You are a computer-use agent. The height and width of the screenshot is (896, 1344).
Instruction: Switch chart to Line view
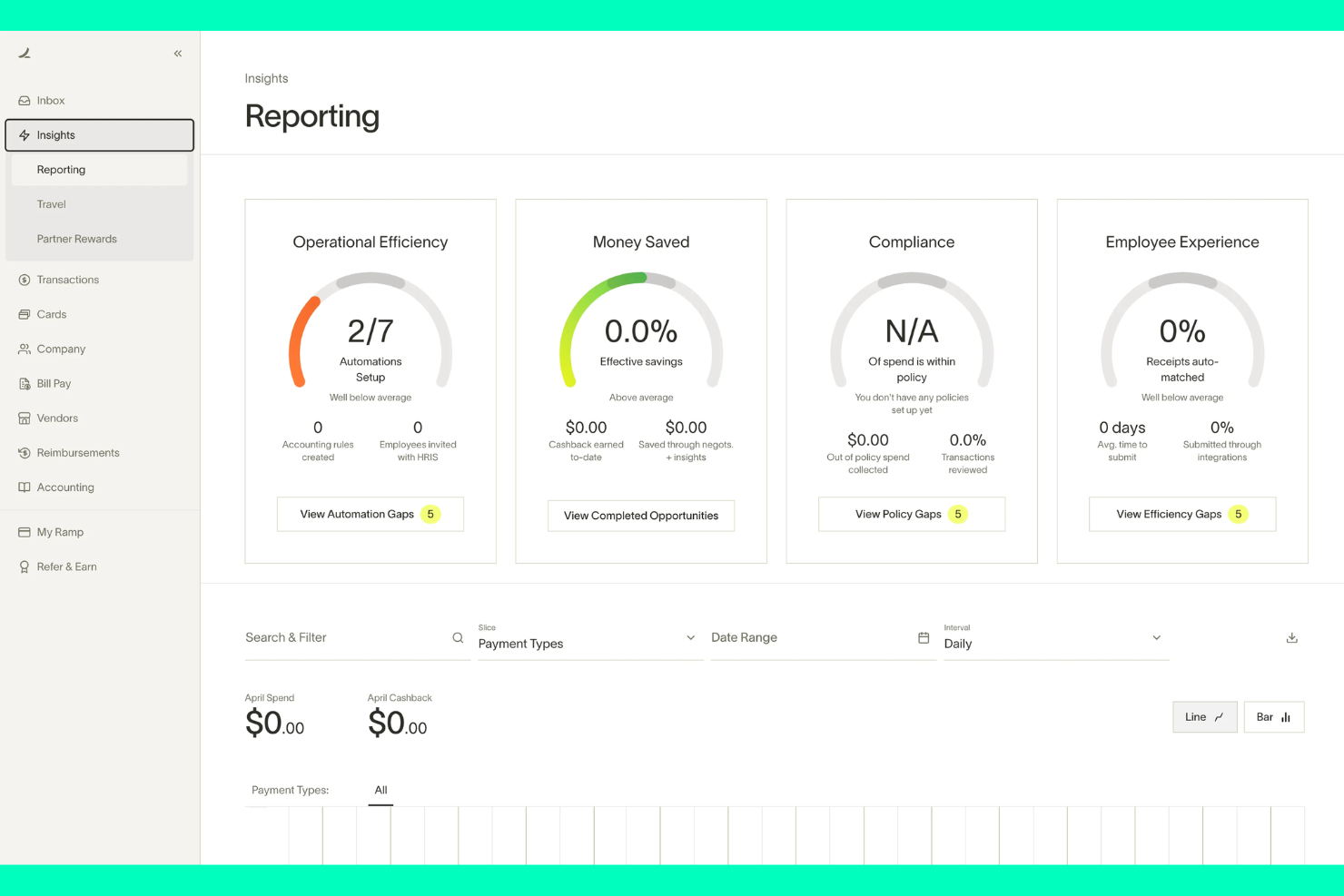click(x=1204, y=717)
